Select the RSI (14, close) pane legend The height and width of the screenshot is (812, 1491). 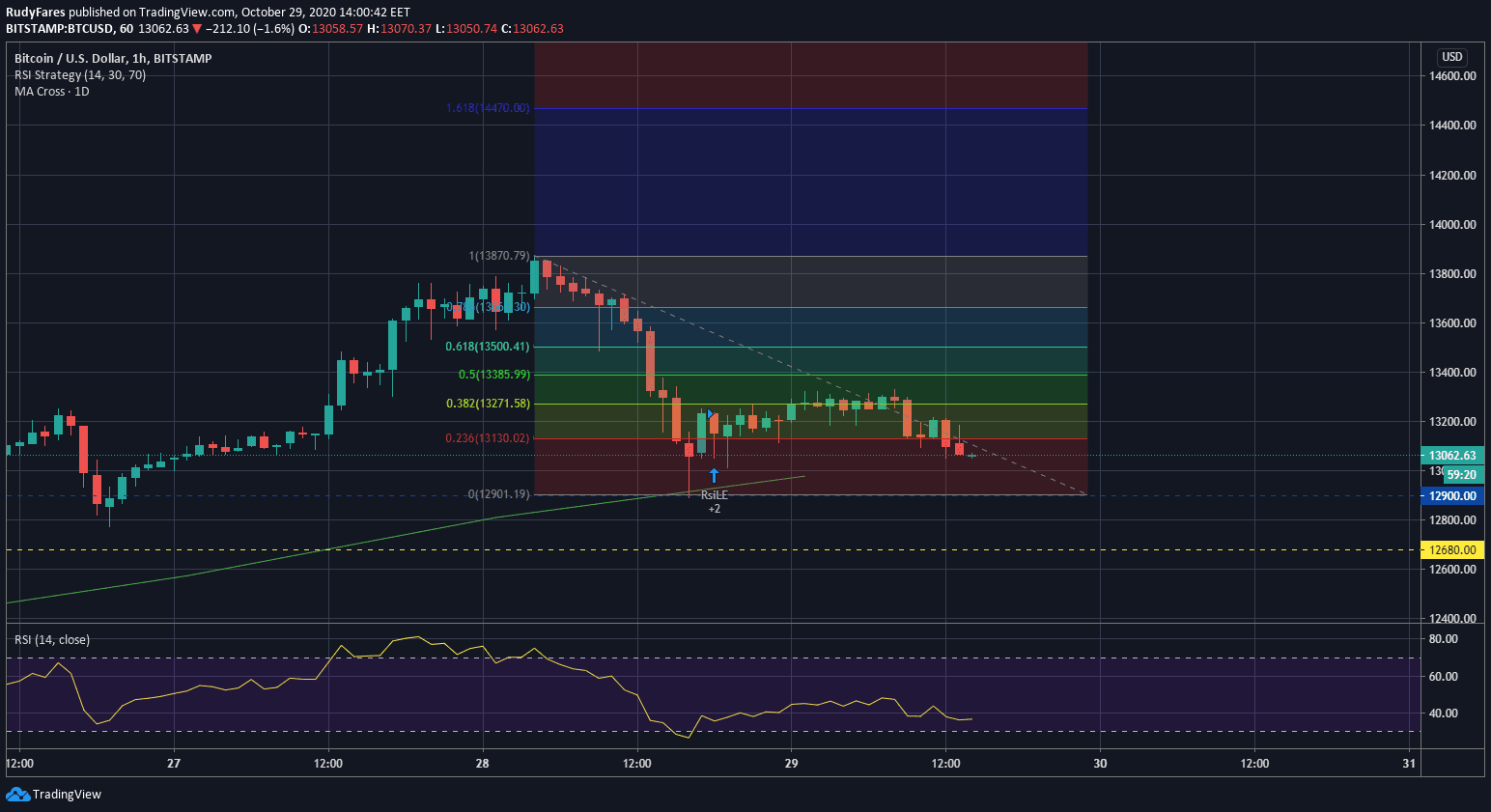pos(52,640)
